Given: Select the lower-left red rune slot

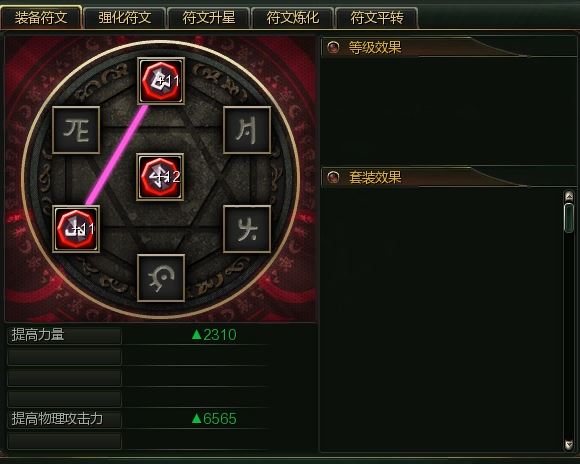Looking at the screenshot, I should tap(76, 229).
